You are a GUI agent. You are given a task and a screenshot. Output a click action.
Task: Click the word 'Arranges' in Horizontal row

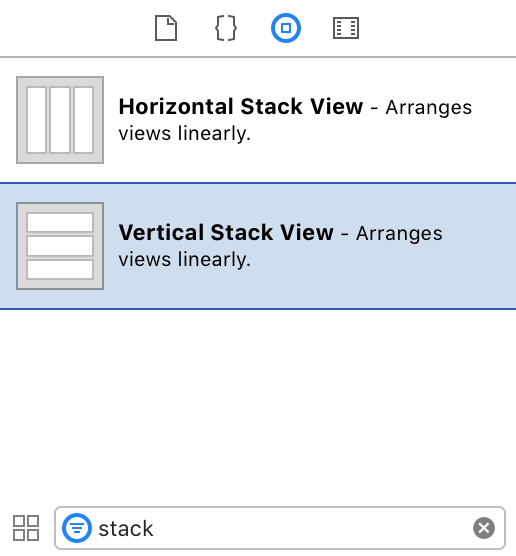[x=429, y=107]
